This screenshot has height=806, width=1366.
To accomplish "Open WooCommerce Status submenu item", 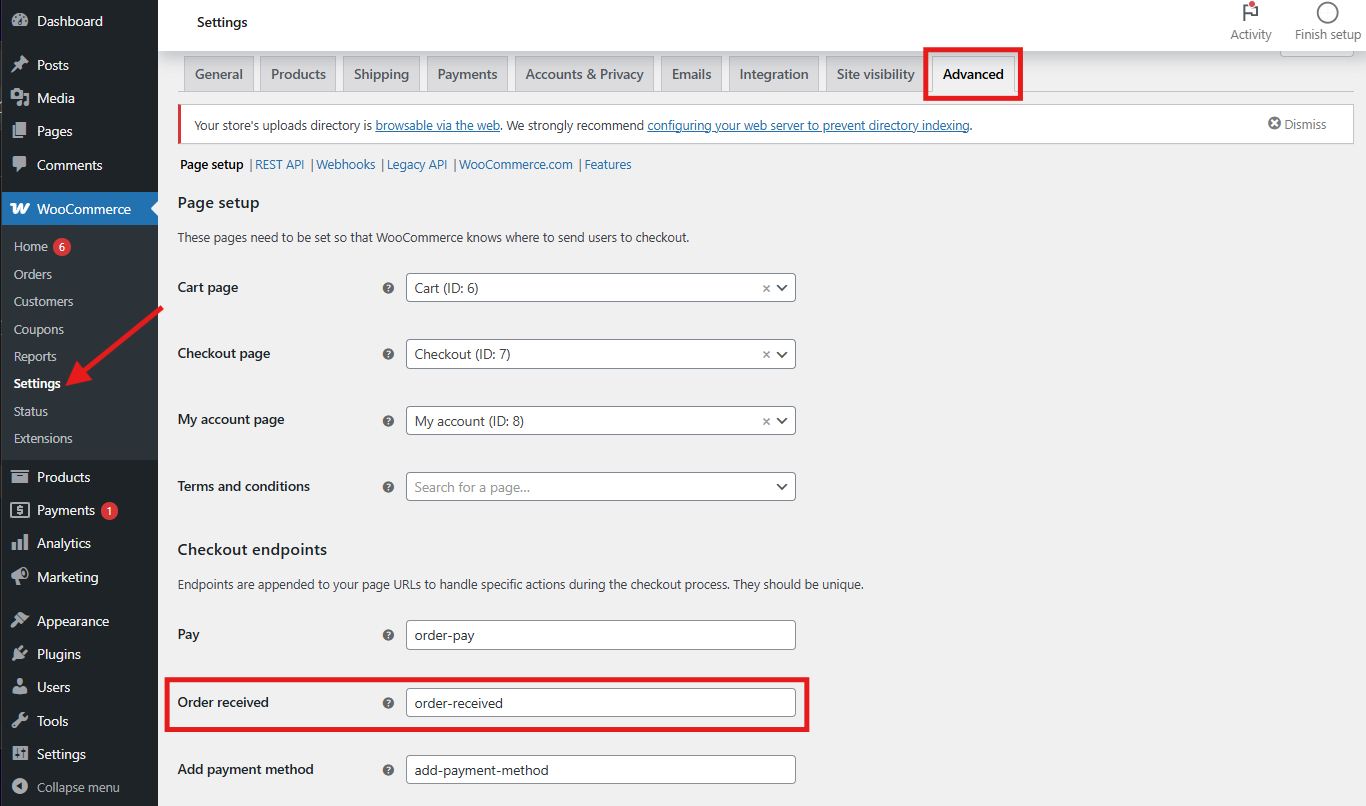I will coord(31,411).
